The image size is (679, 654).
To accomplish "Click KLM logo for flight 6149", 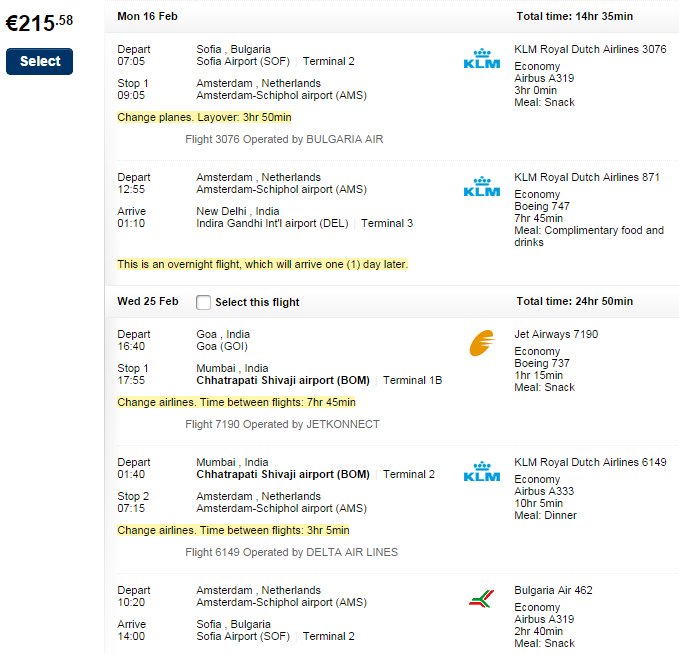I will (482, 472).
